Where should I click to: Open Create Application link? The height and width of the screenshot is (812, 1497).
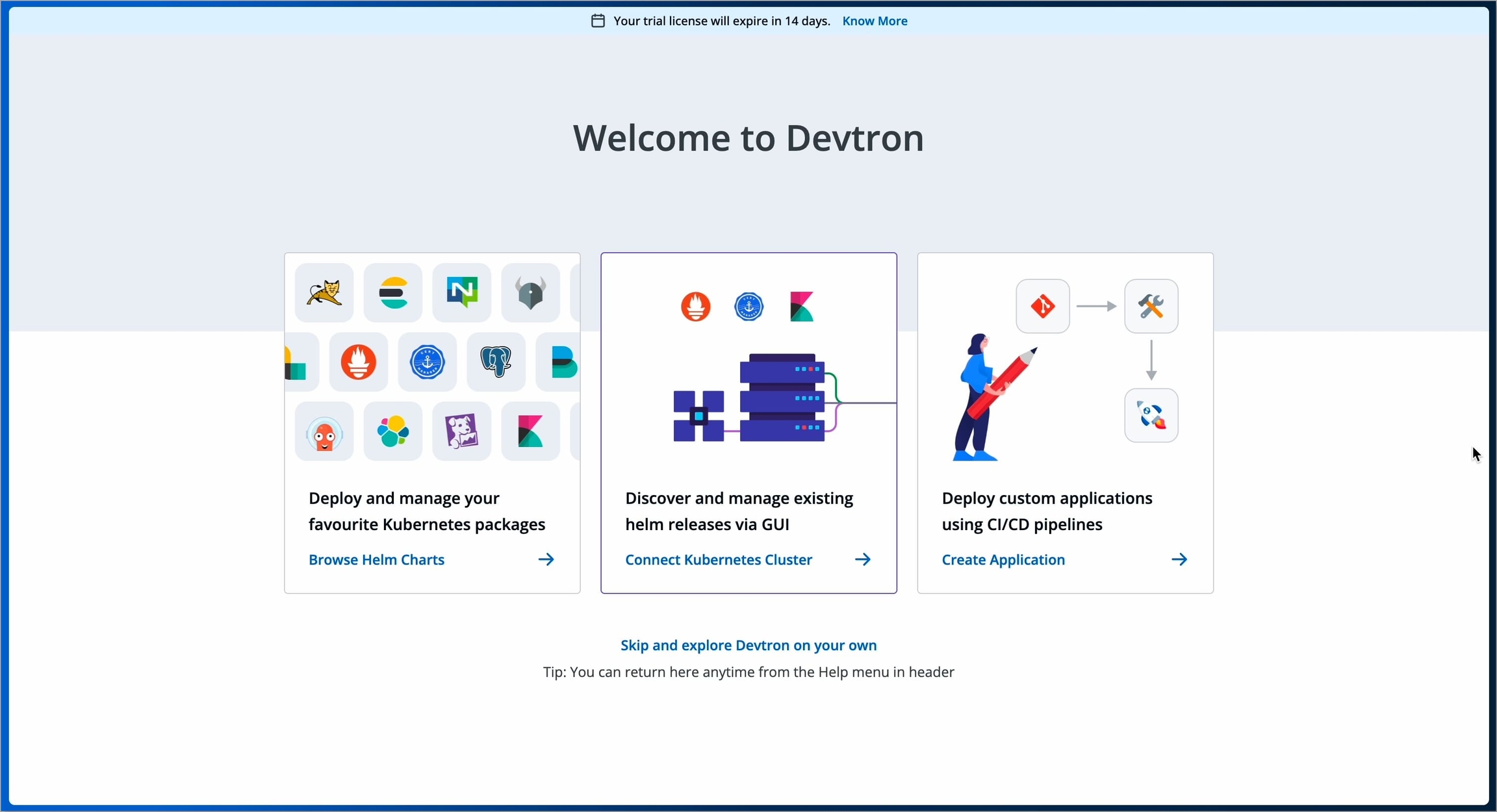click(1003, 559)
